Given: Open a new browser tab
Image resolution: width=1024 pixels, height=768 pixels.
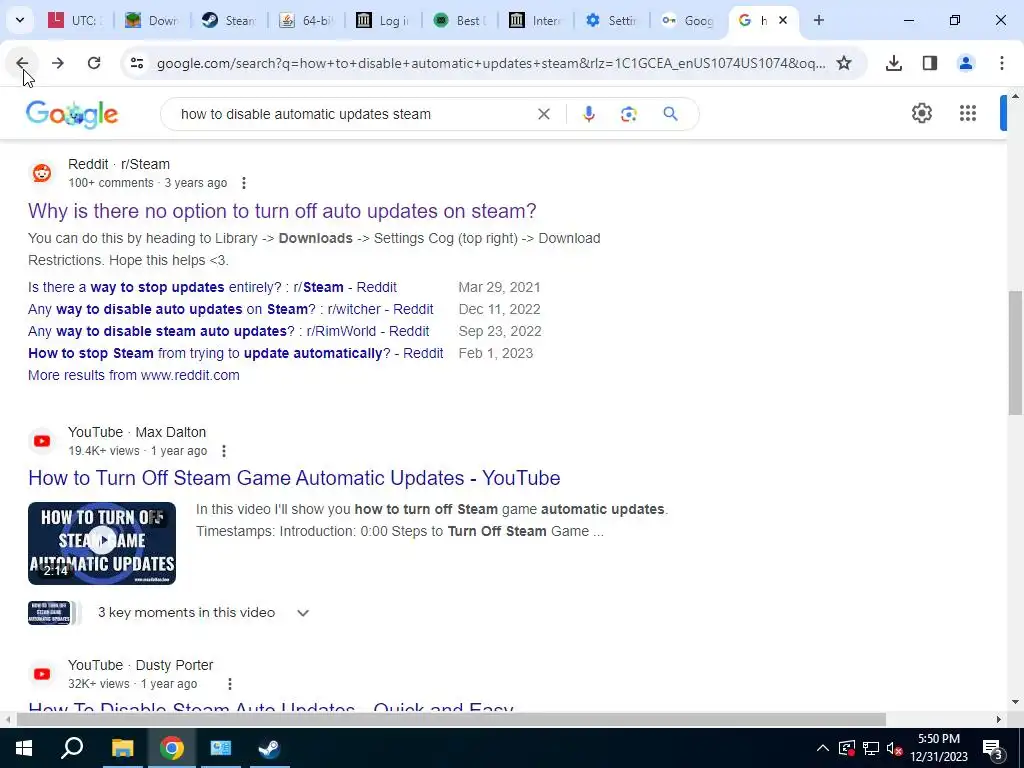Looking at the screenshot, I should 818,20.
